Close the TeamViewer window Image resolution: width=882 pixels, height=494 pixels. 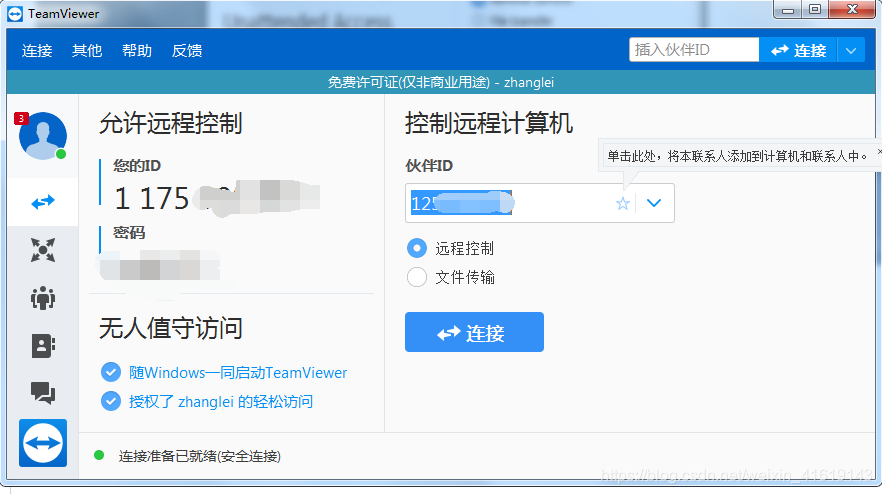coord(852,10)
